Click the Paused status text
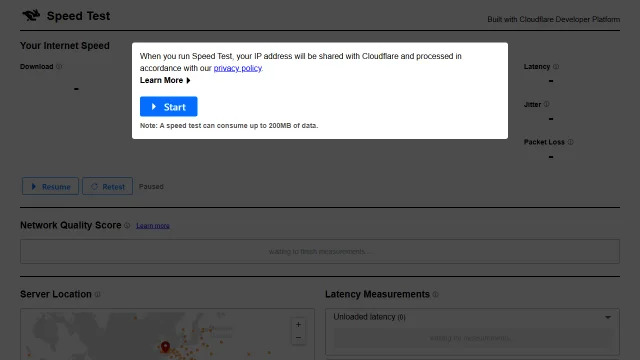The image size is (640, 360). coord(151,187)
